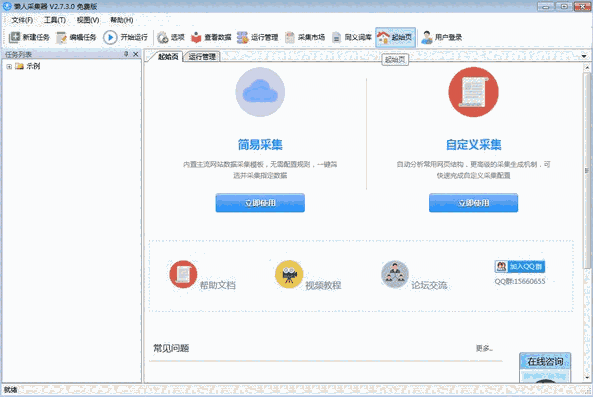Image resolution: width=593 pixels, height=397 pixels.
Task: Click the 就绪 status bar text
Action: click(11, 389)
